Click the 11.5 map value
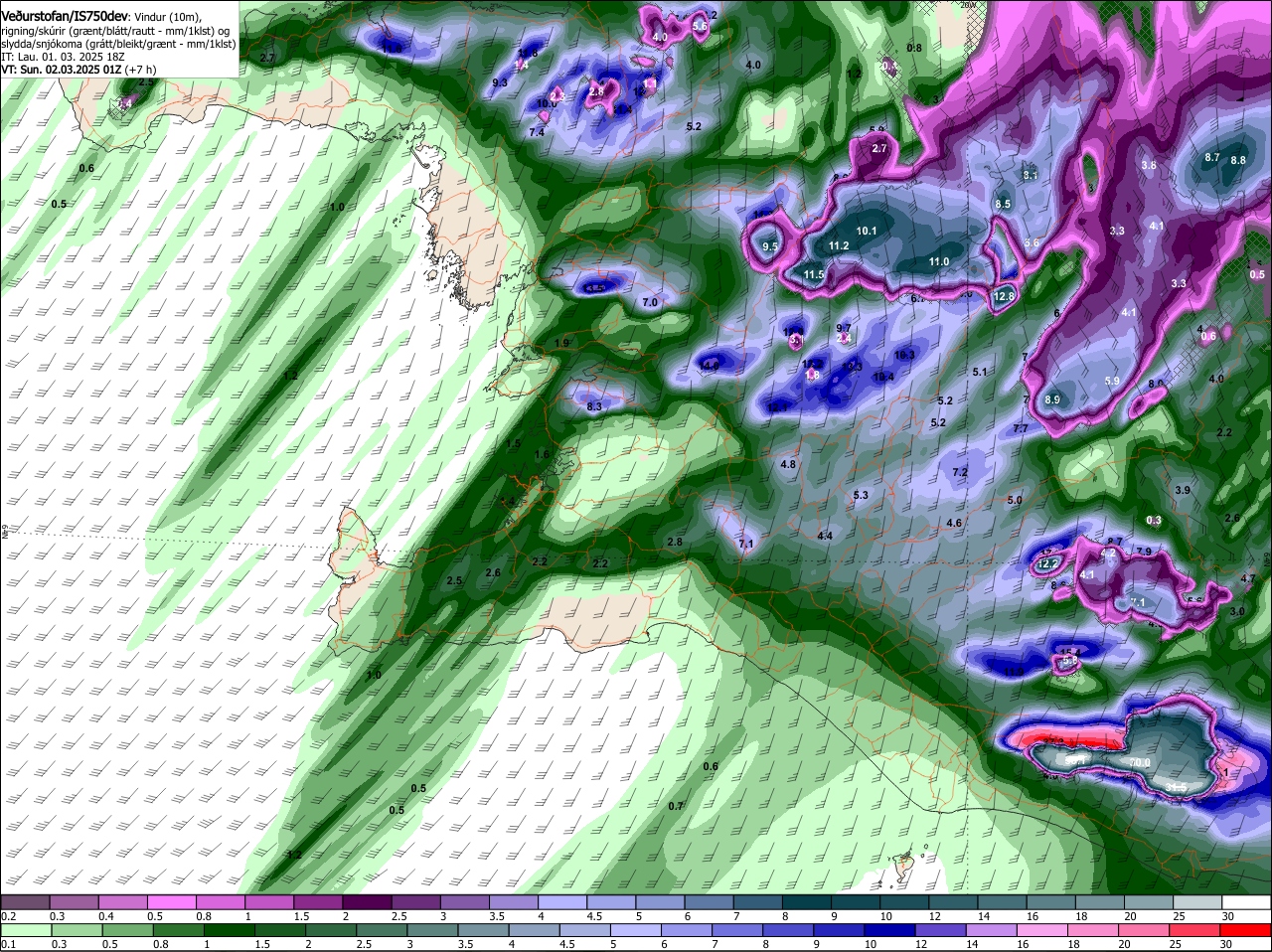1272x952 pixels. [x=814, y=274]
